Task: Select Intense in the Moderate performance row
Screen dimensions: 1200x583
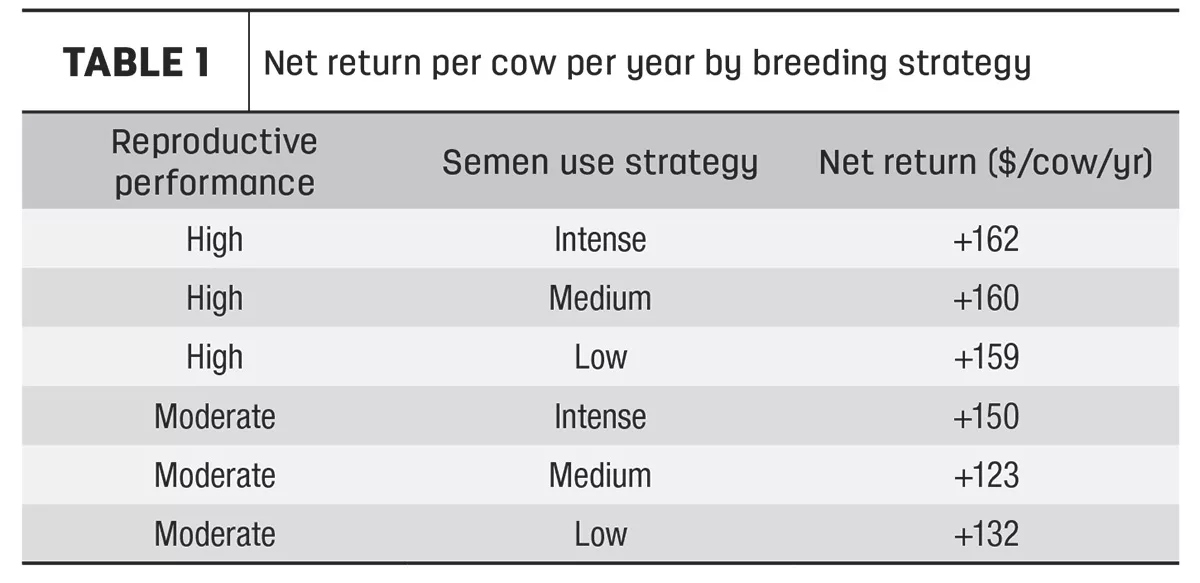Action: click(x=600, y=417)
